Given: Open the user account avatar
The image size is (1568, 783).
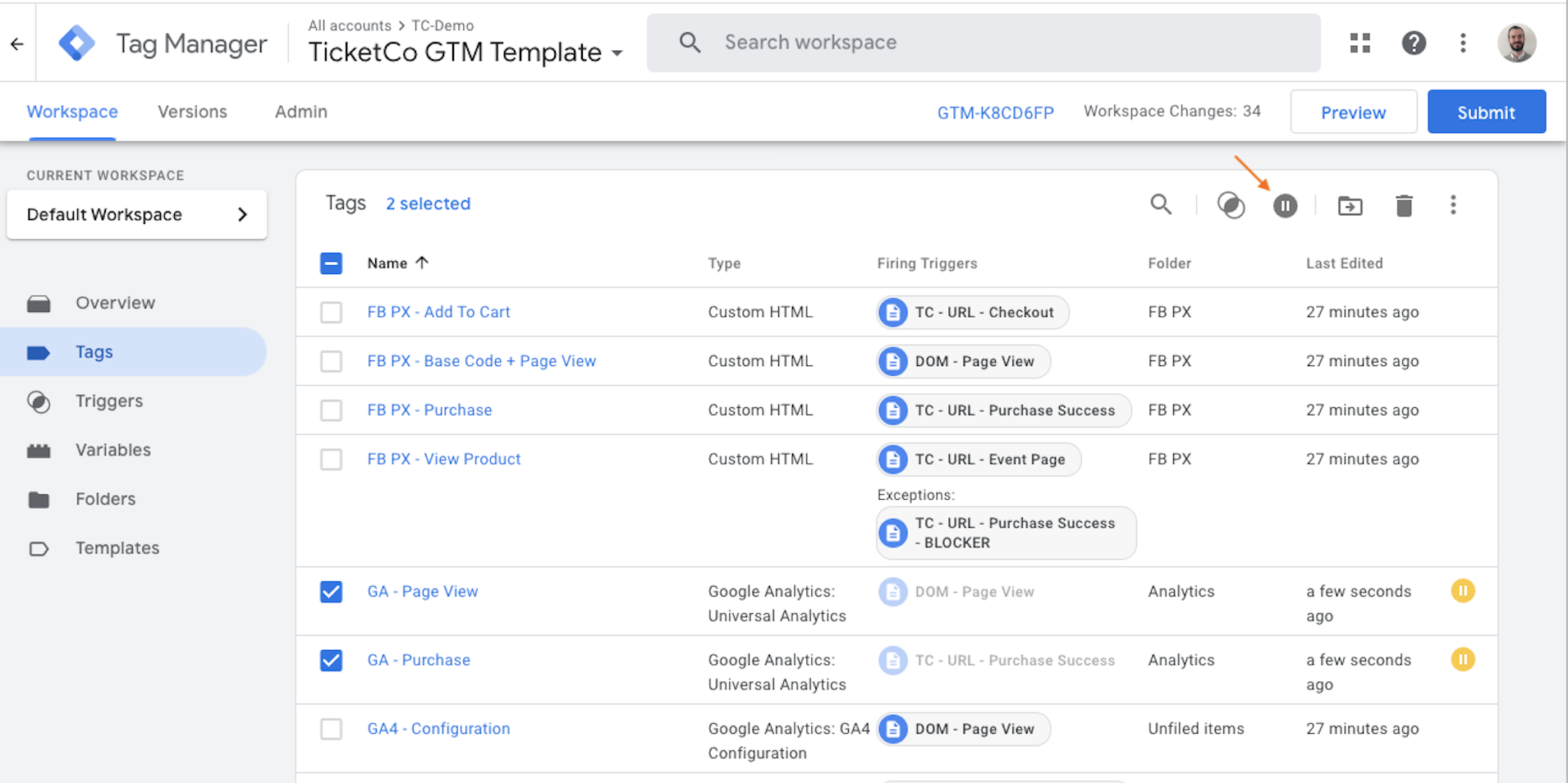Looking at the screenshot, I should tap(1516, 43).
